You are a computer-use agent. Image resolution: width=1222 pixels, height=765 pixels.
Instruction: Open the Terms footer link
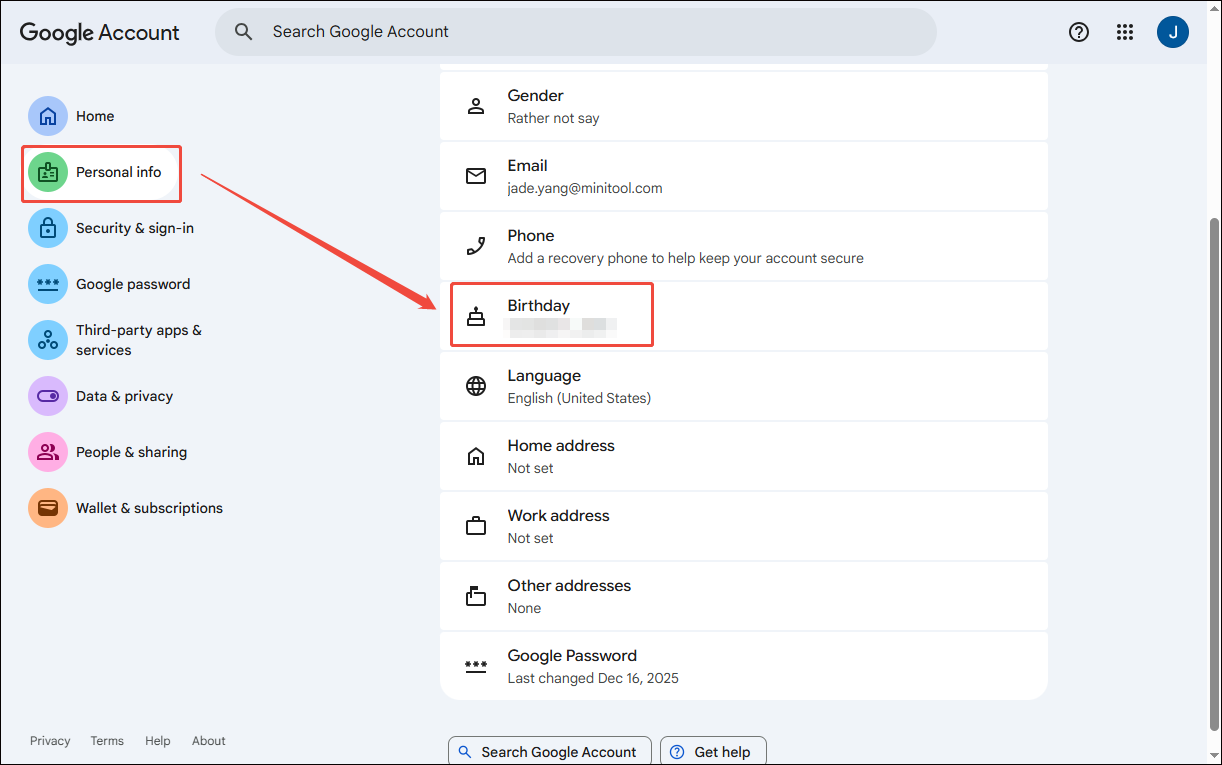(x=107, y=741)
